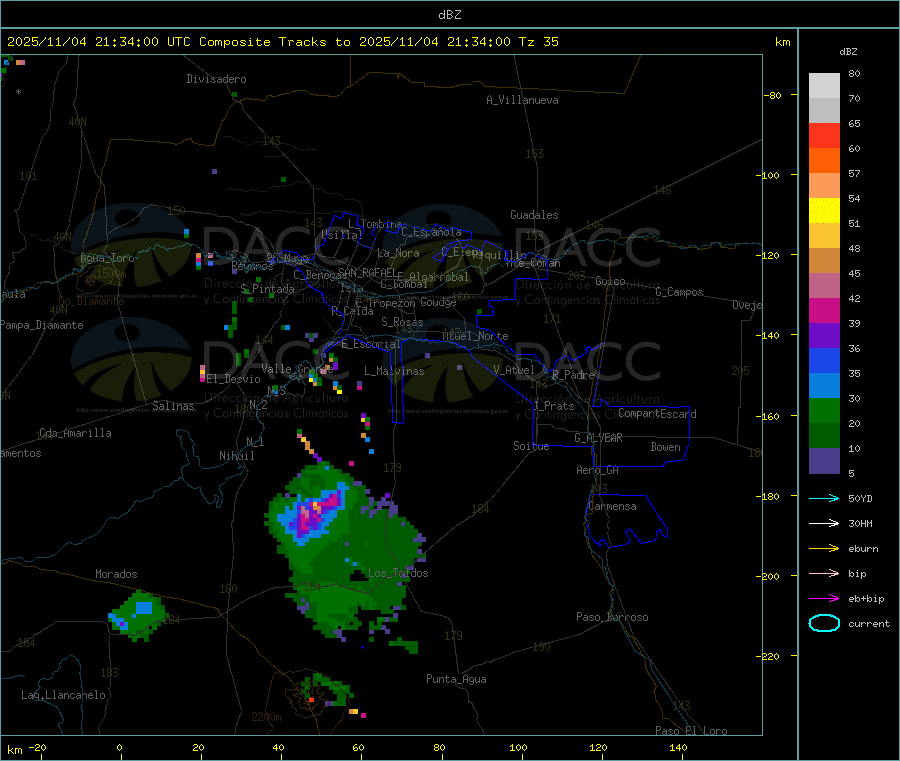Click the Morados map label
The image size is (900, 761).
point(116,574)
